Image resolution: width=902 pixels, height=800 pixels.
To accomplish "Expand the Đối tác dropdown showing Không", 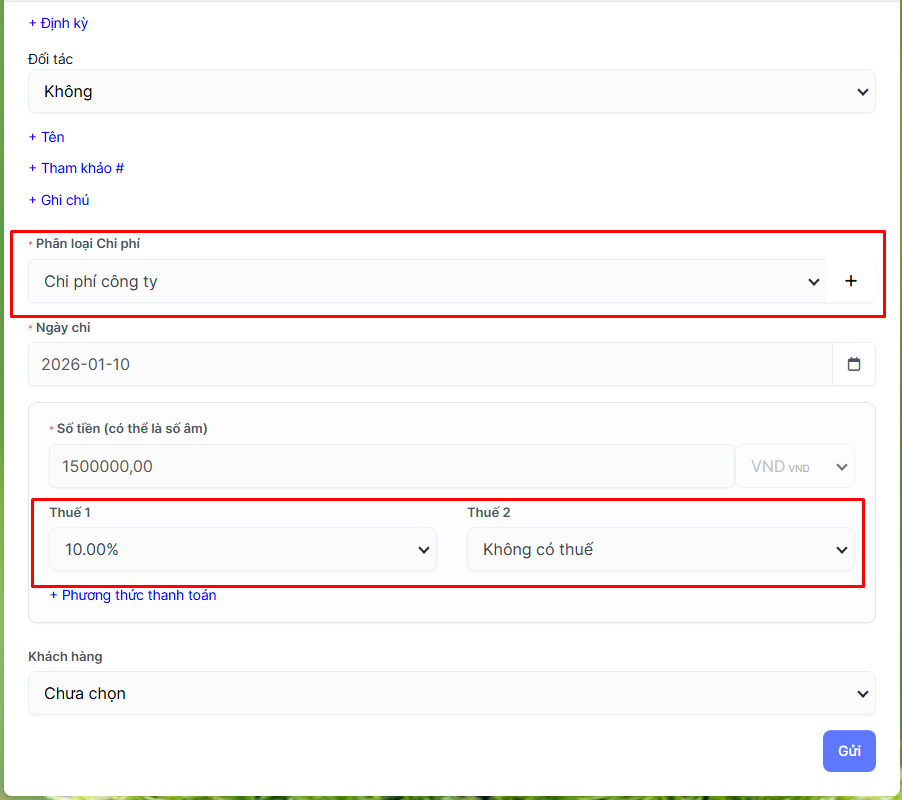I will [x=451, y=91].
